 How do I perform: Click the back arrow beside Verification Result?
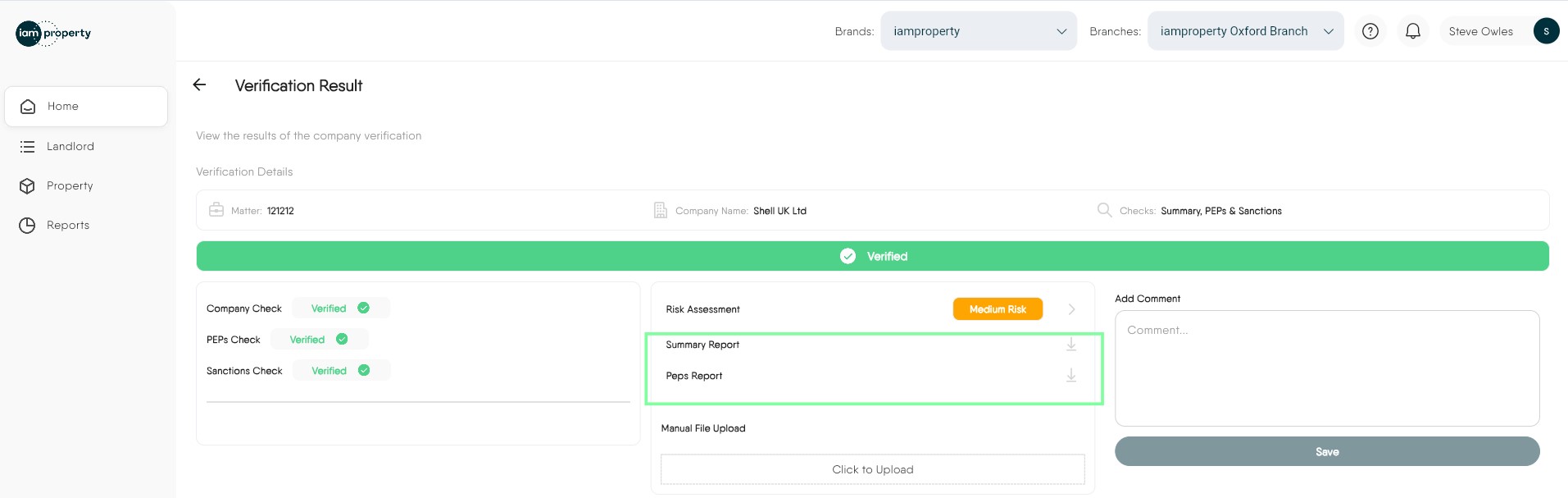(199, 85)
